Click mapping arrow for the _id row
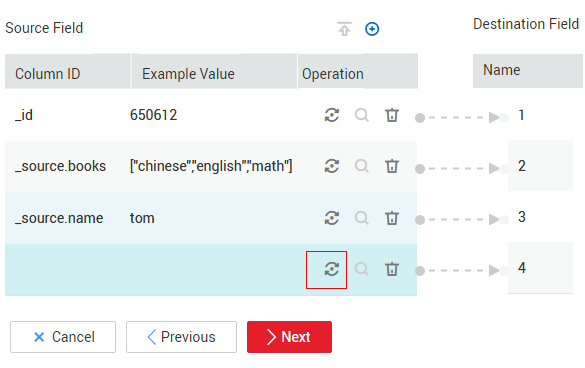The width and height of the screenshot is (585, 368). (462, 118)
